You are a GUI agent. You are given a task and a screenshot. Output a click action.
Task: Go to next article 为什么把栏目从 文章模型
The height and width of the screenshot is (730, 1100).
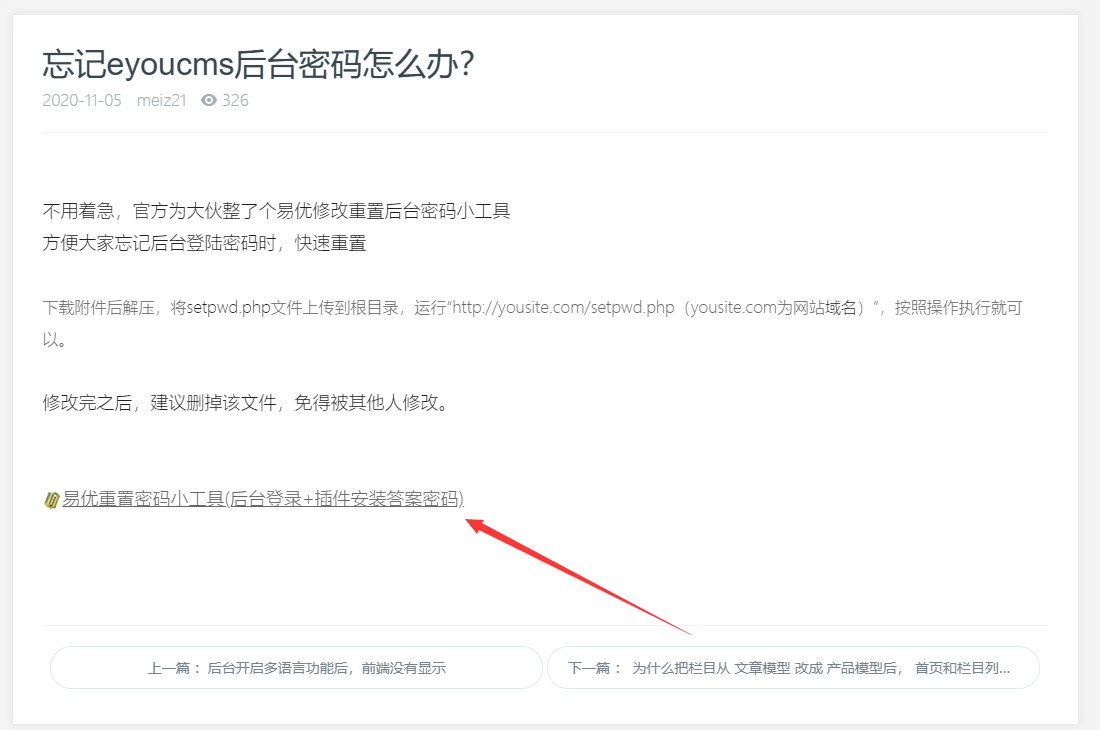(x=793, y=668)
